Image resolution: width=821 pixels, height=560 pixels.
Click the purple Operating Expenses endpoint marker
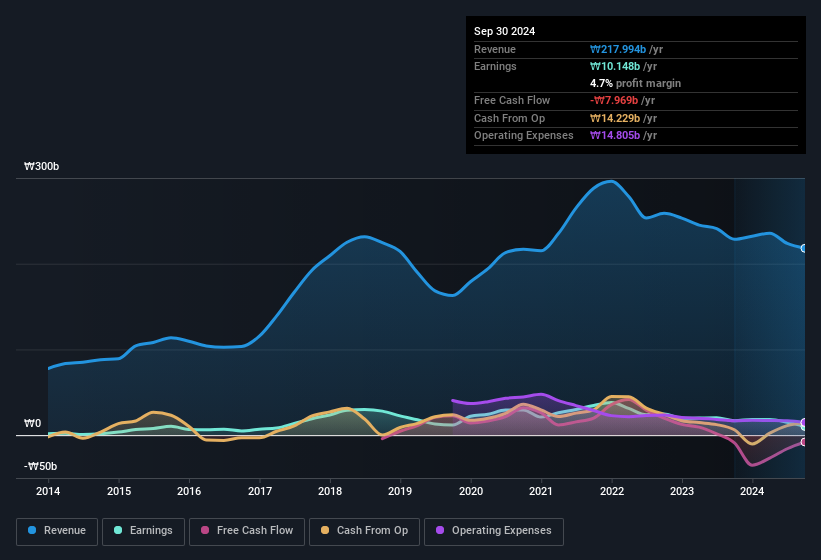[x=803, y=423]
